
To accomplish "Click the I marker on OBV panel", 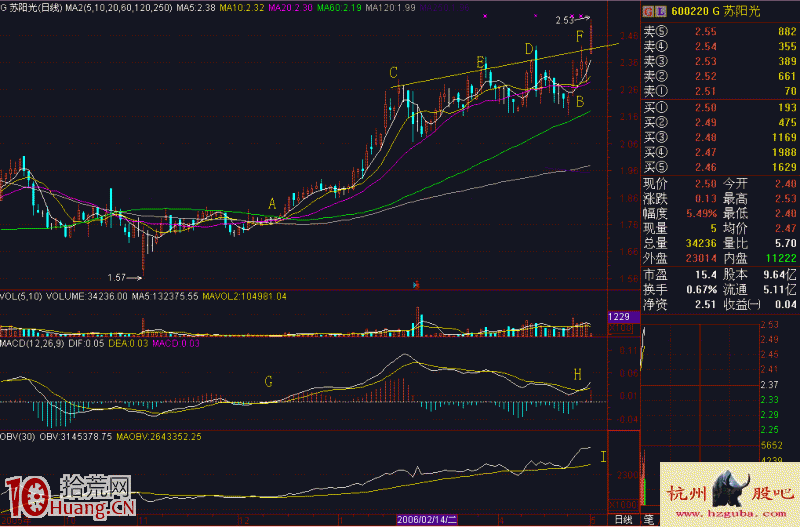I will (x=602, y=457).
